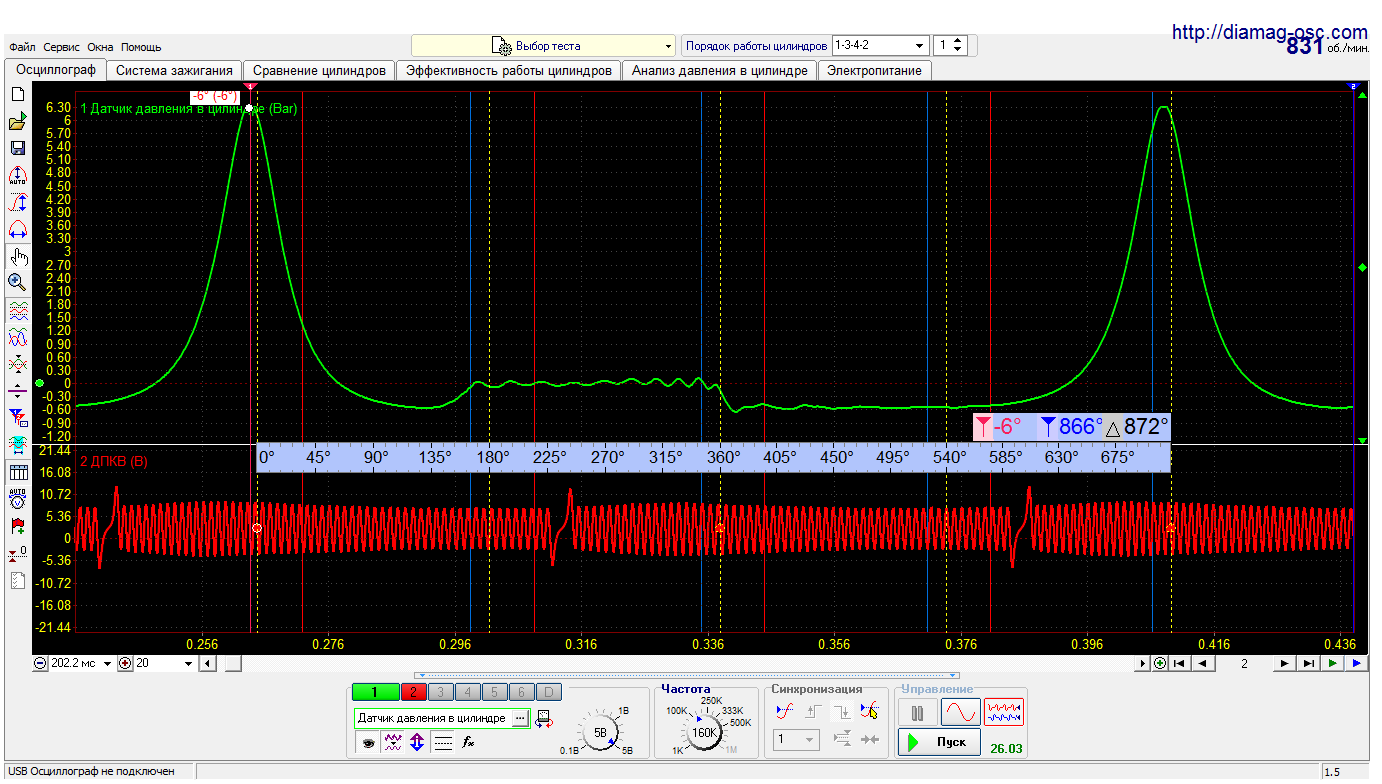Open the notes checklist icon
This screenshot has height=784, width=1382.
point(17,580)
